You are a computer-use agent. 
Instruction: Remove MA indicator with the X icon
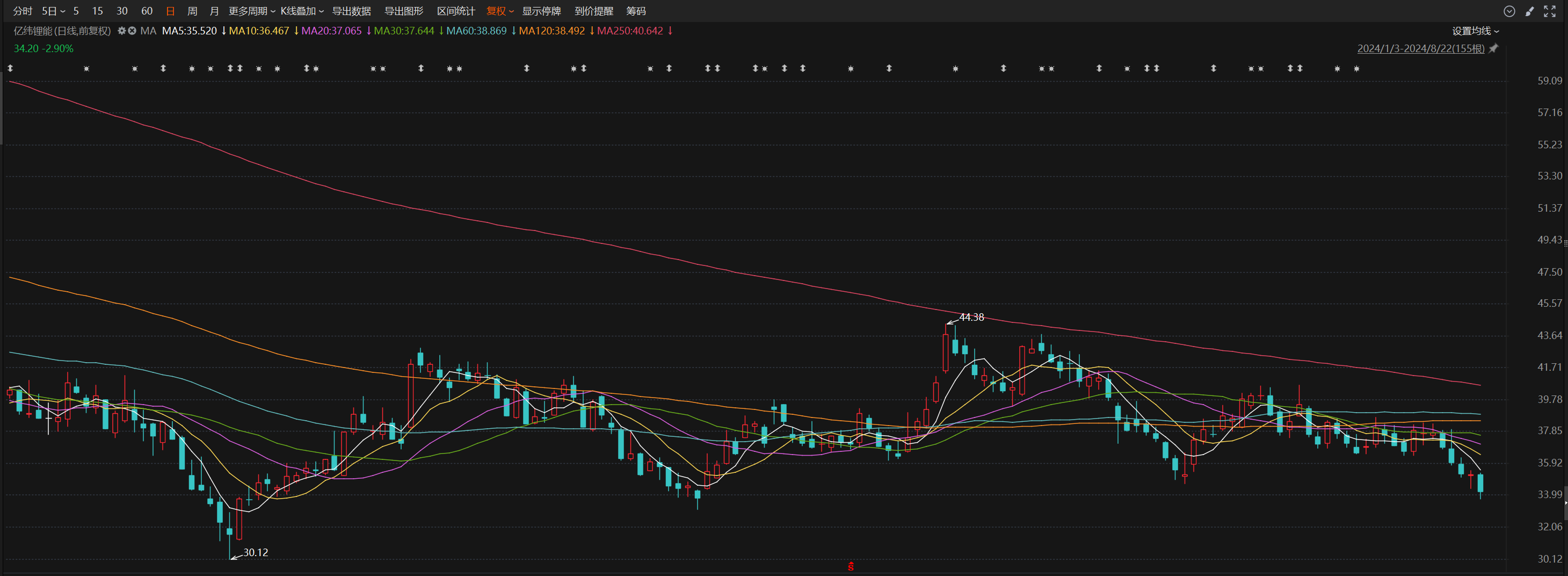132,31
